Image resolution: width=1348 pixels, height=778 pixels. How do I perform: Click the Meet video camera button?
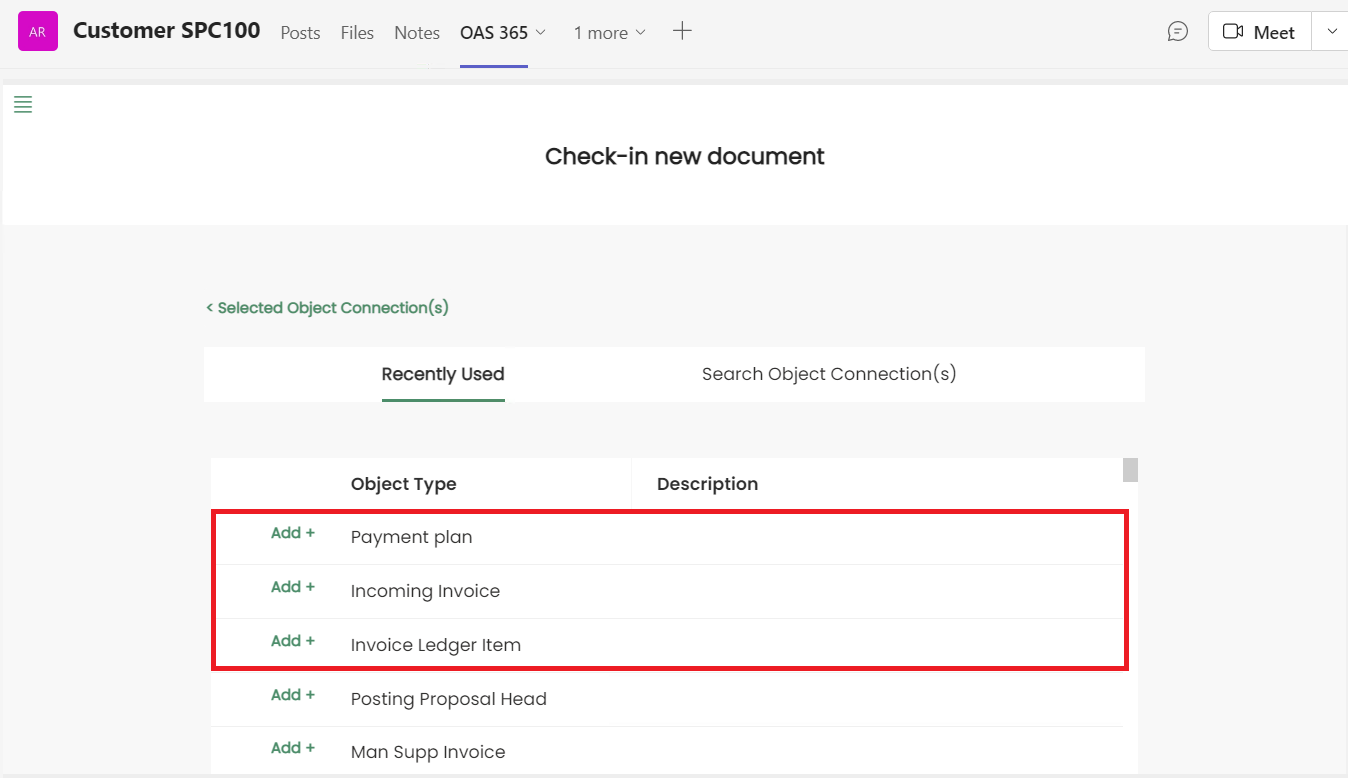(1259, 32)
